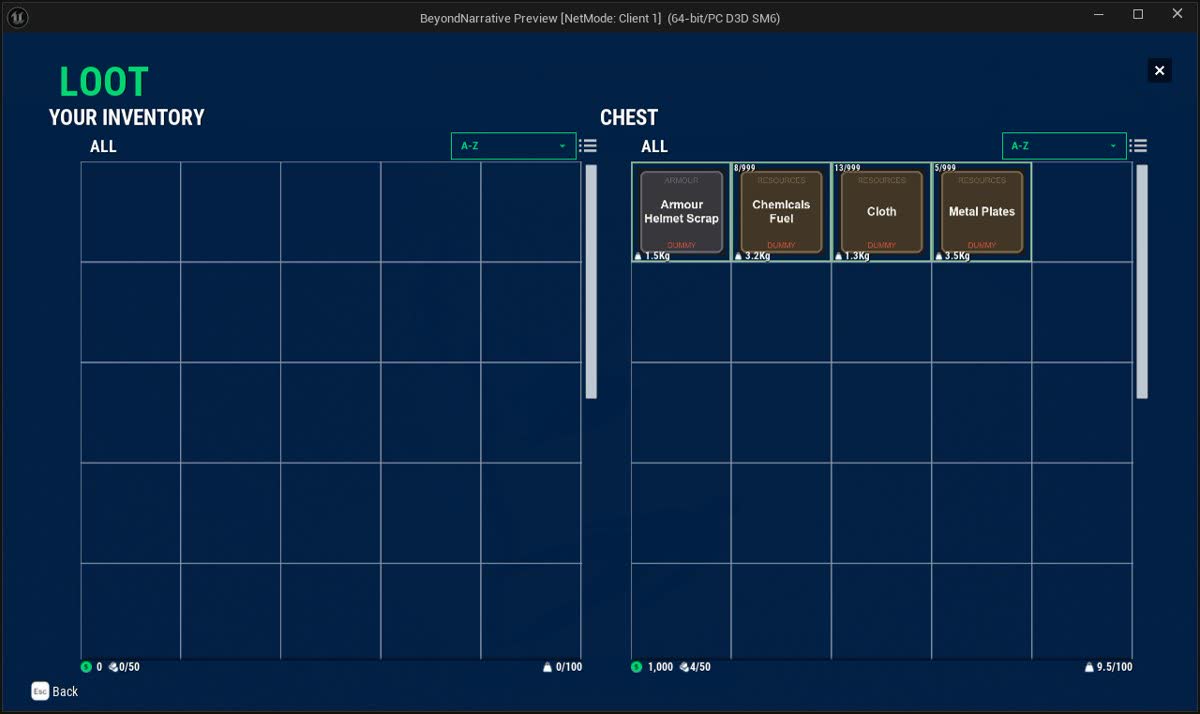Click the 3.5Kg weight label
1200x714 pixels.
coord(958,256)
